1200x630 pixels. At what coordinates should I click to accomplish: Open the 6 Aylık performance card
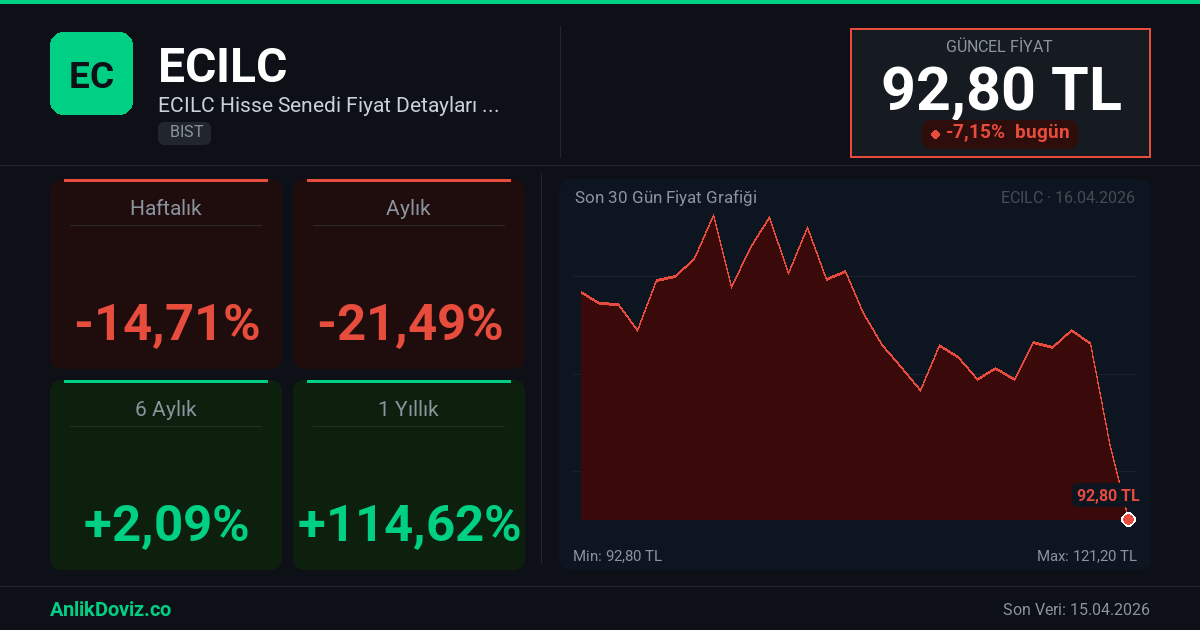166,475
